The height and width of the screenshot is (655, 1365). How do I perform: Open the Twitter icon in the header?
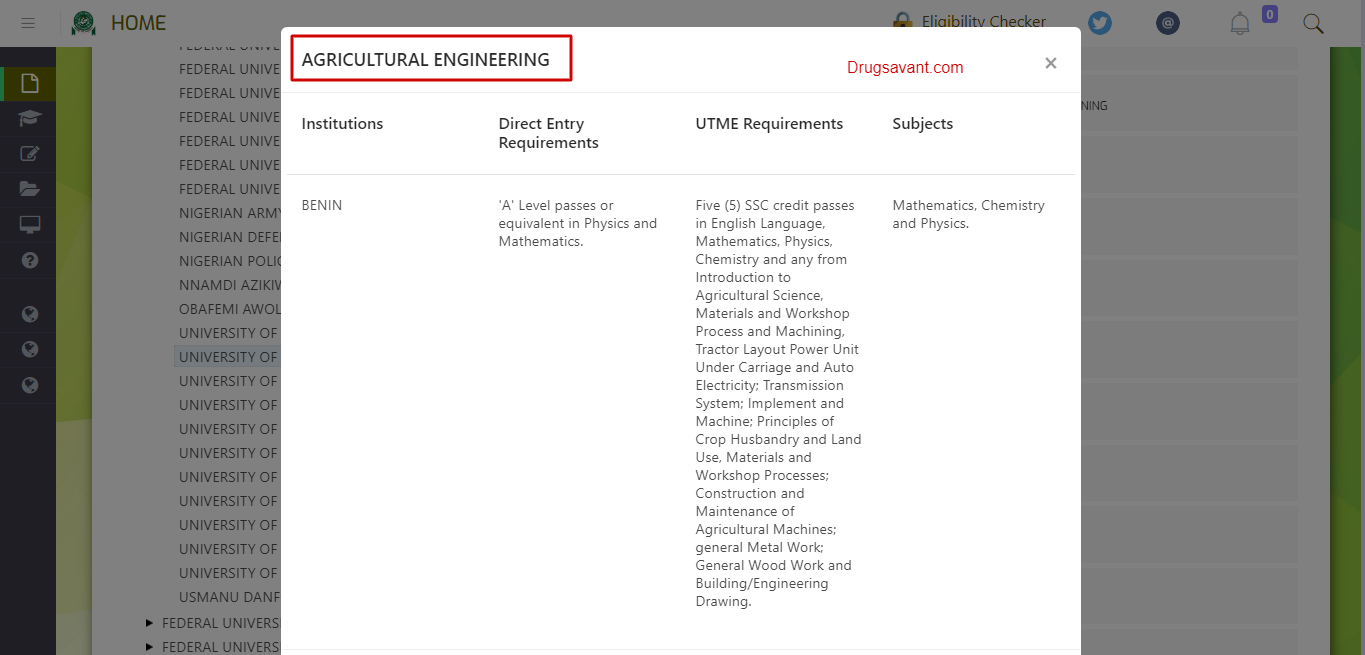click(x=1100, y=23)
